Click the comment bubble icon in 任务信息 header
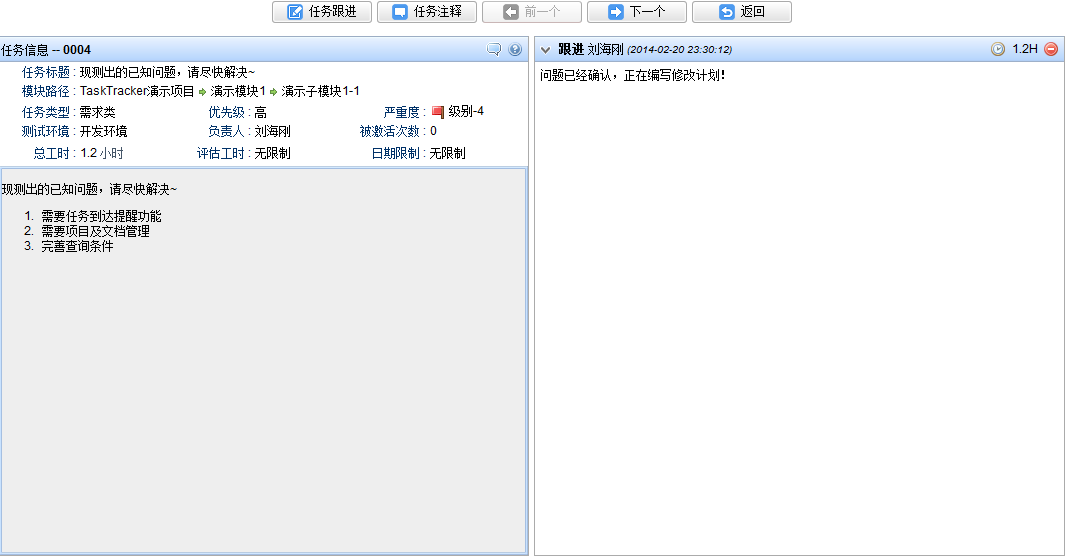The image size is (1067, 559). point(494,49)
